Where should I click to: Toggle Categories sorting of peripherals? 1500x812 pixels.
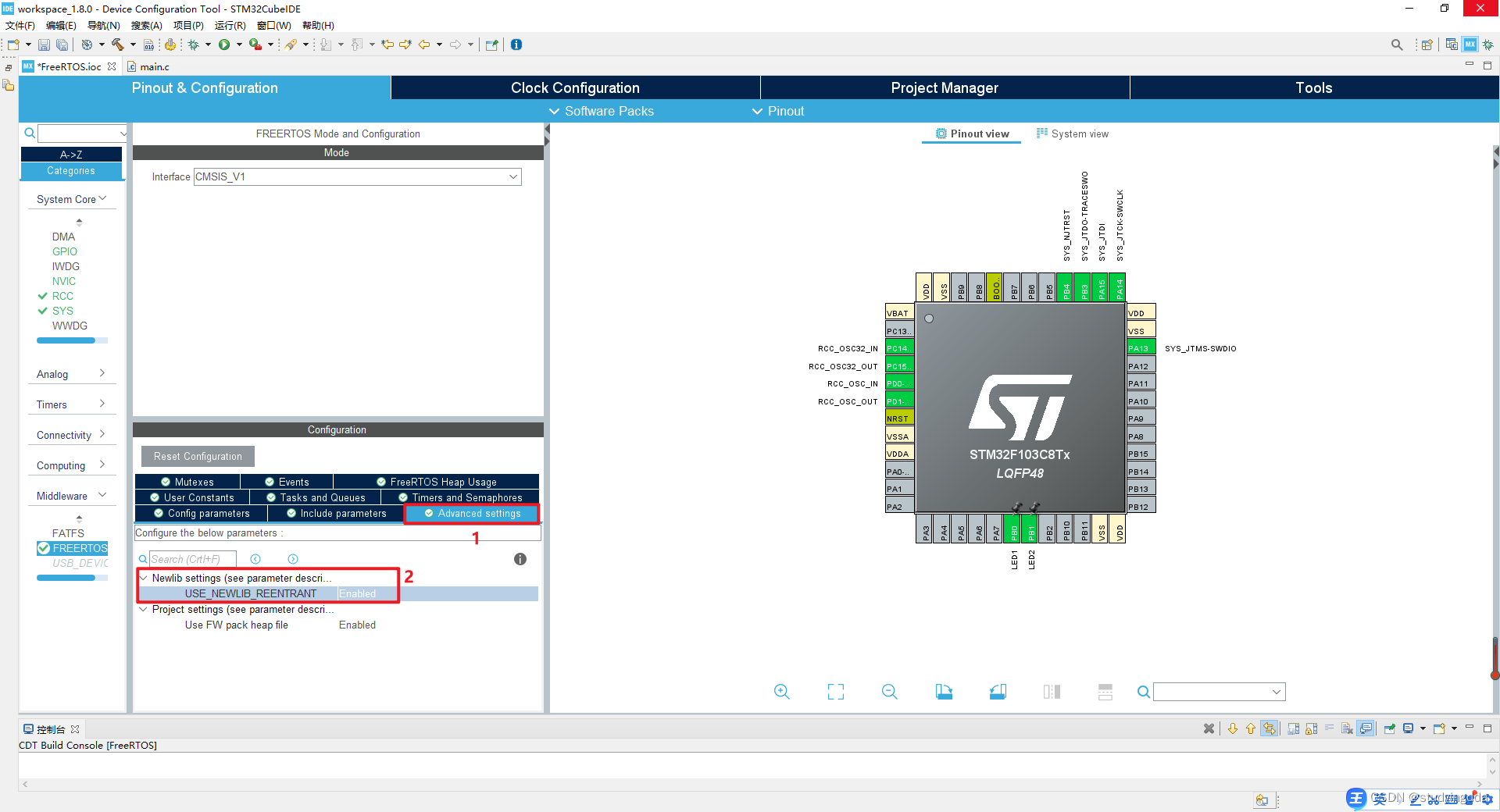click(x=71, y=171)
